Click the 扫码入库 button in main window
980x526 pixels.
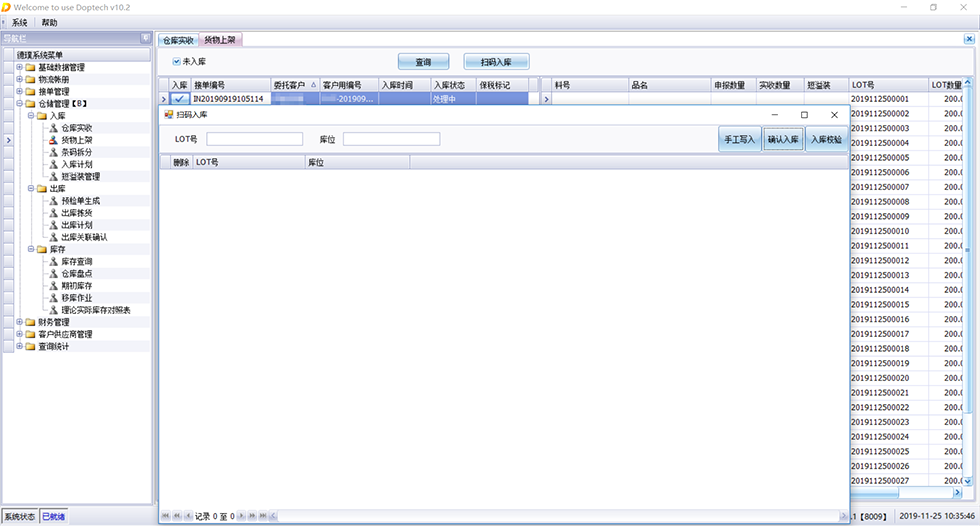[x=496, y=62]
